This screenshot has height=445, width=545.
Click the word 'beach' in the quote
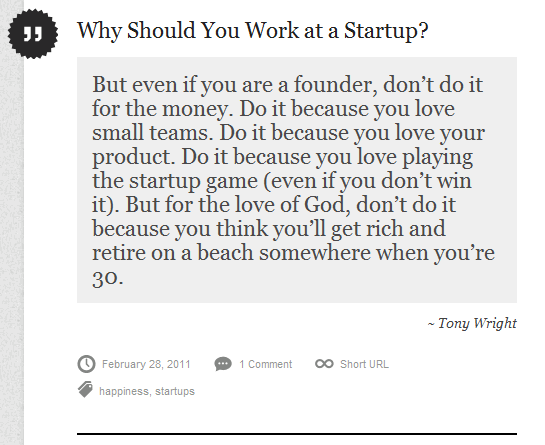(x=225, y=252)
